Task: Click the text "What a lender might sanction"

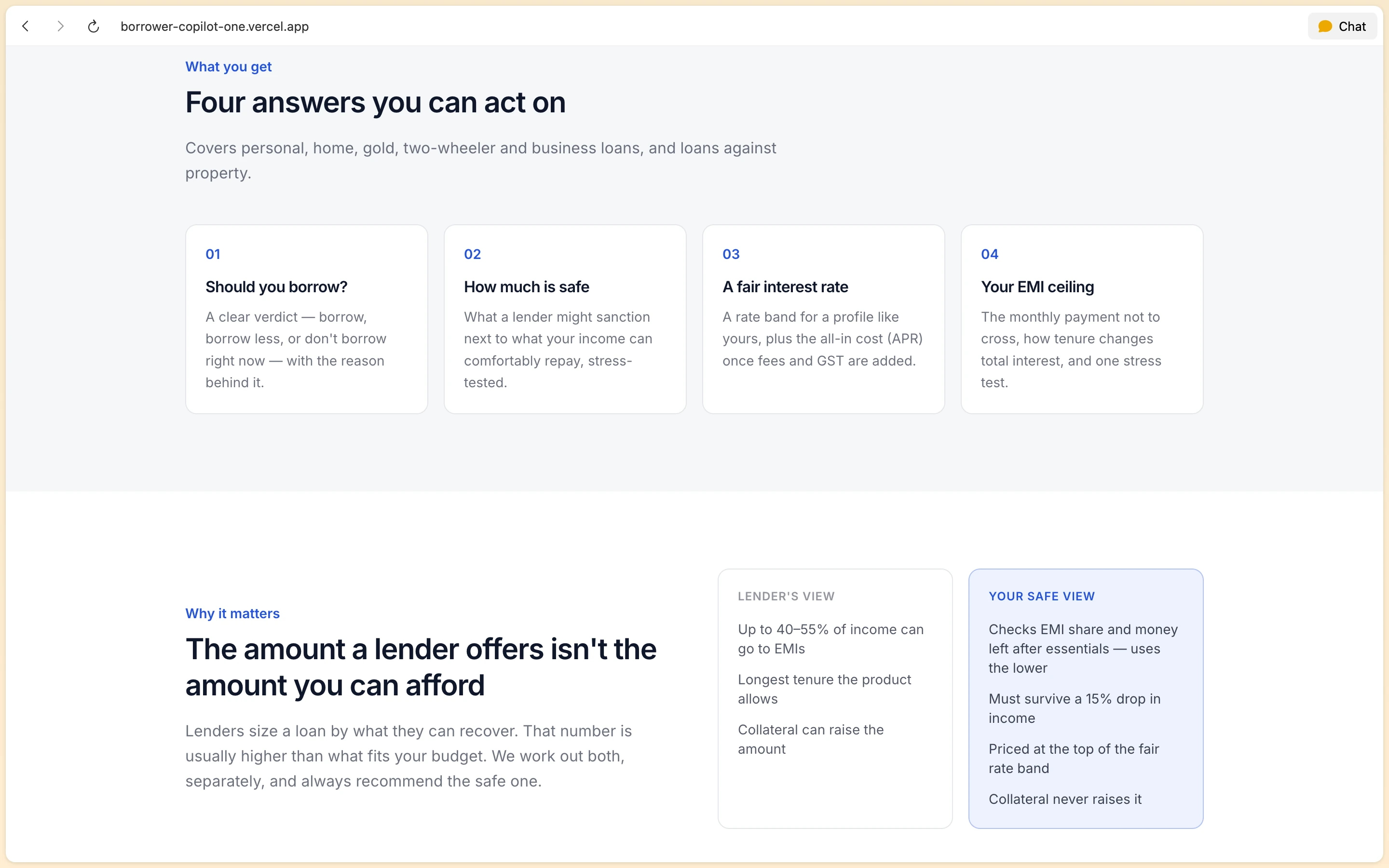Action: (x=557, y=317)
